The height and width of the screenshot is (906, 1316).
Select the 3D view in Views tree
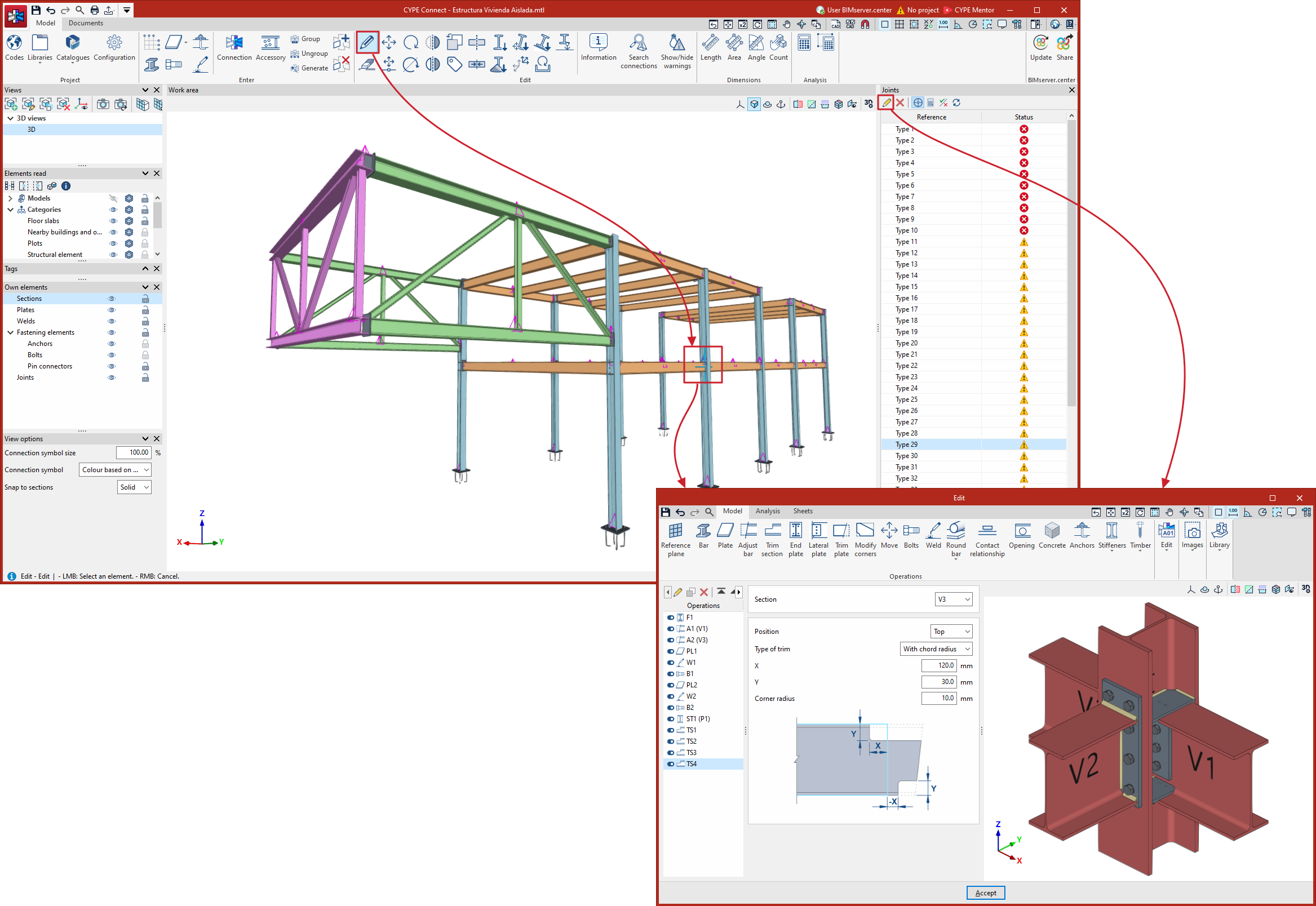coord(82,130)
